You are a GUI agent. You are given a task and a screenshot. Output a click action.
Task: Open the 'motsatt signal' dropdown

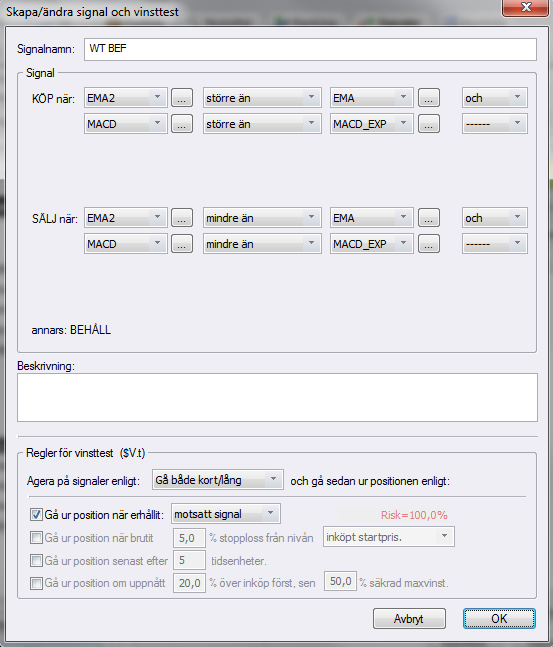tap(226, 514)
